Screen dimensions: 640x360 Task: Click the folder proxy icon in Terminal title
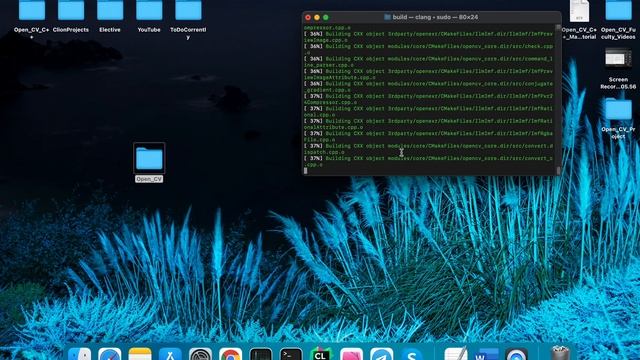(x=387, y=17)
